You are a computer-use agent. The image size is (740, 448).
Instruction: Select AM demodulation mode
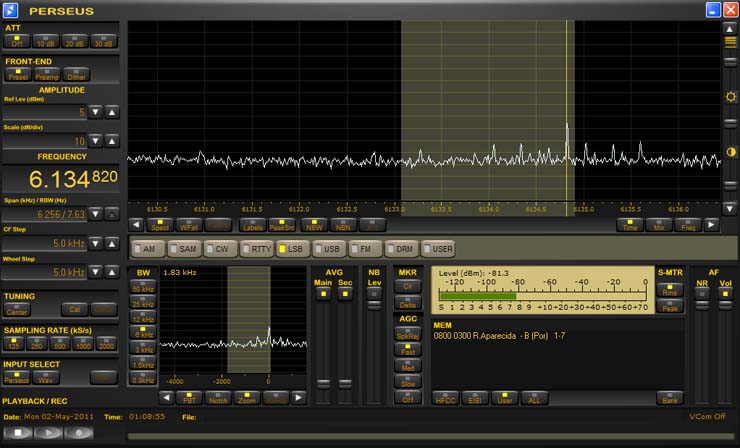(x=148, y=249)
